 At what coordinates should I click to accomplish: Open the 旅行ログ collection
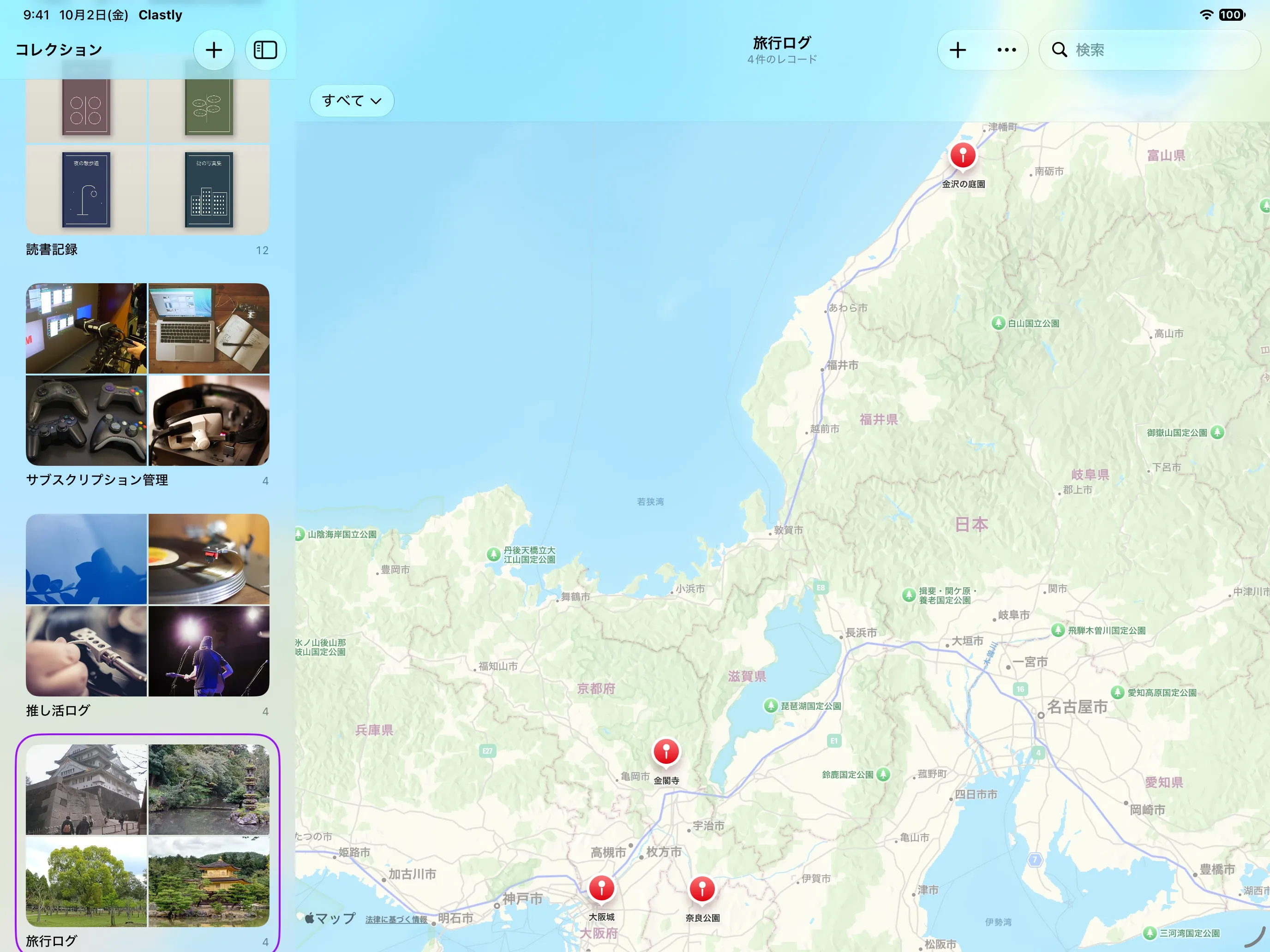[x=148, y=844]
